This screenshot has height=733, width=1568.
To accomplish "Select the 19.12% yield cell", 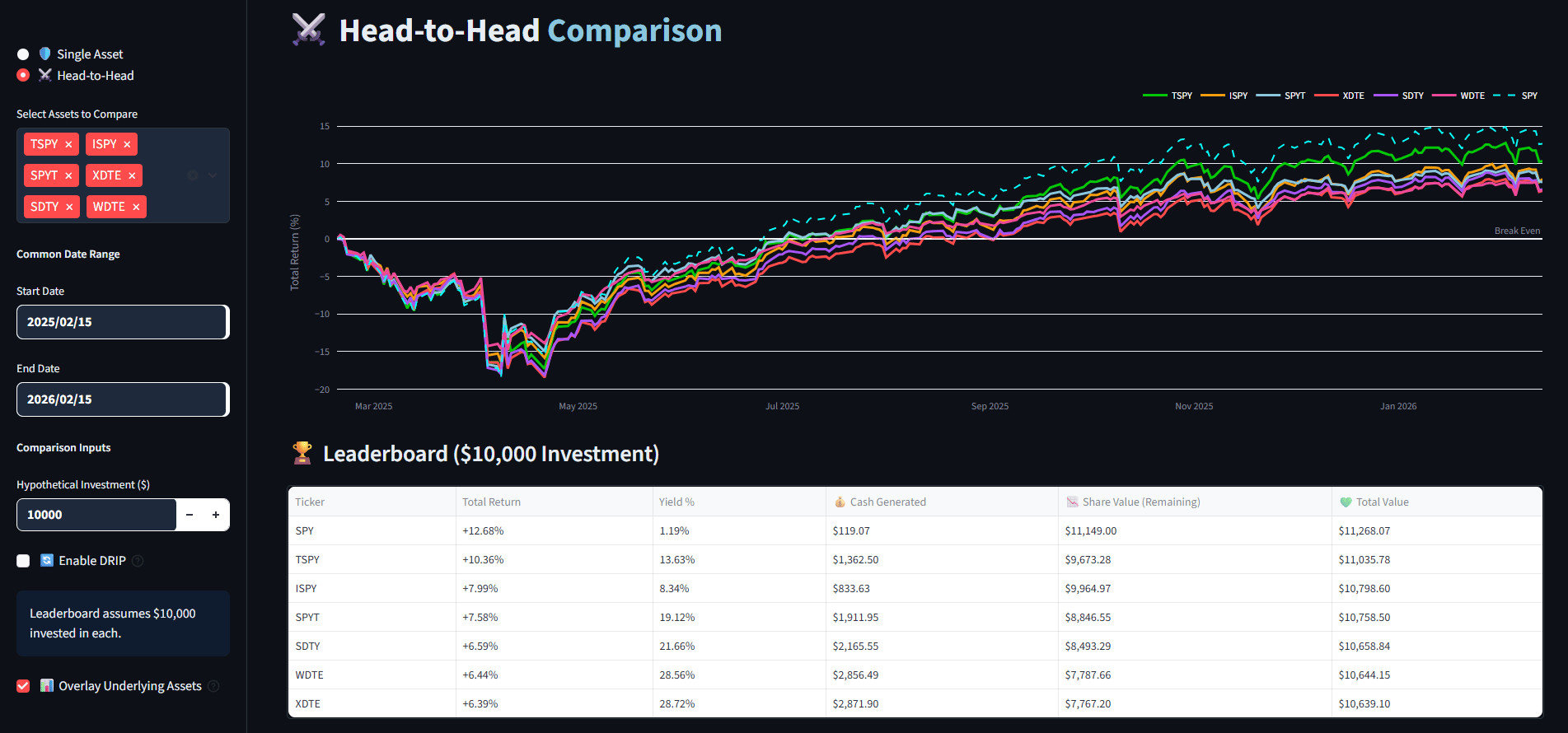I will tap(739, 617).
